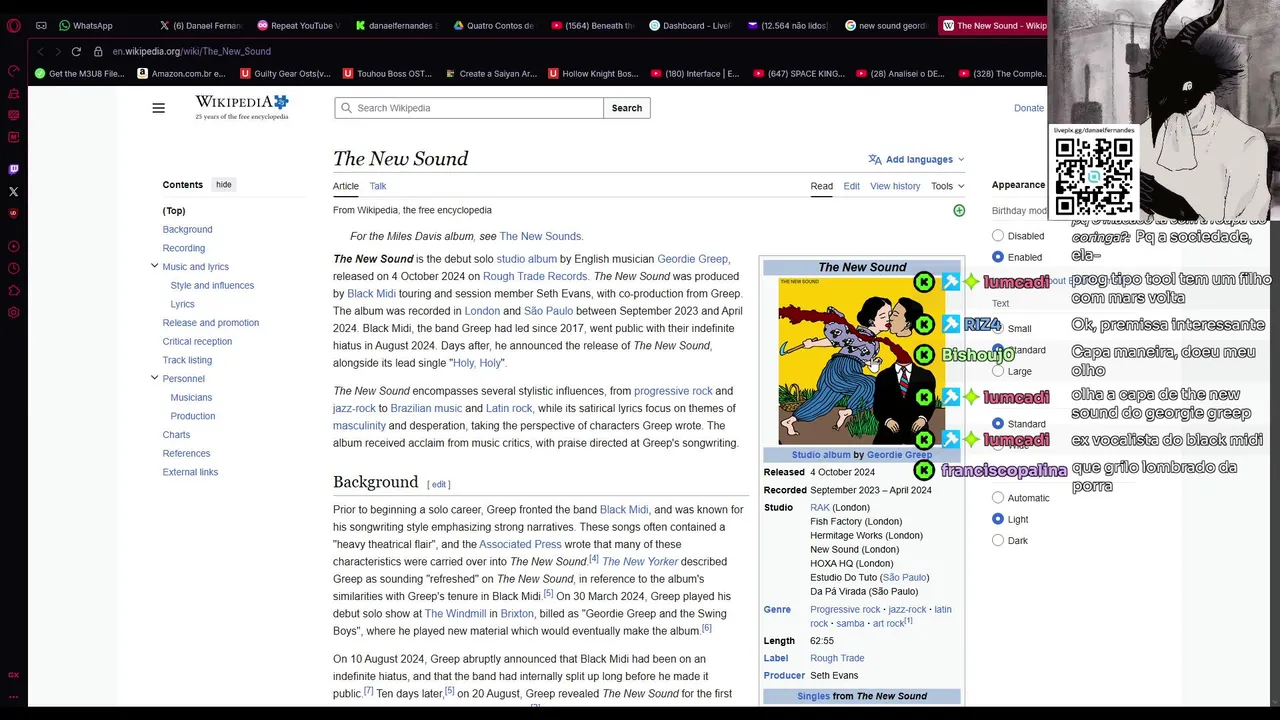This screenshot has width=1280, height=720.
Task: Select the Automatic color radio
Action: point(998,497)
